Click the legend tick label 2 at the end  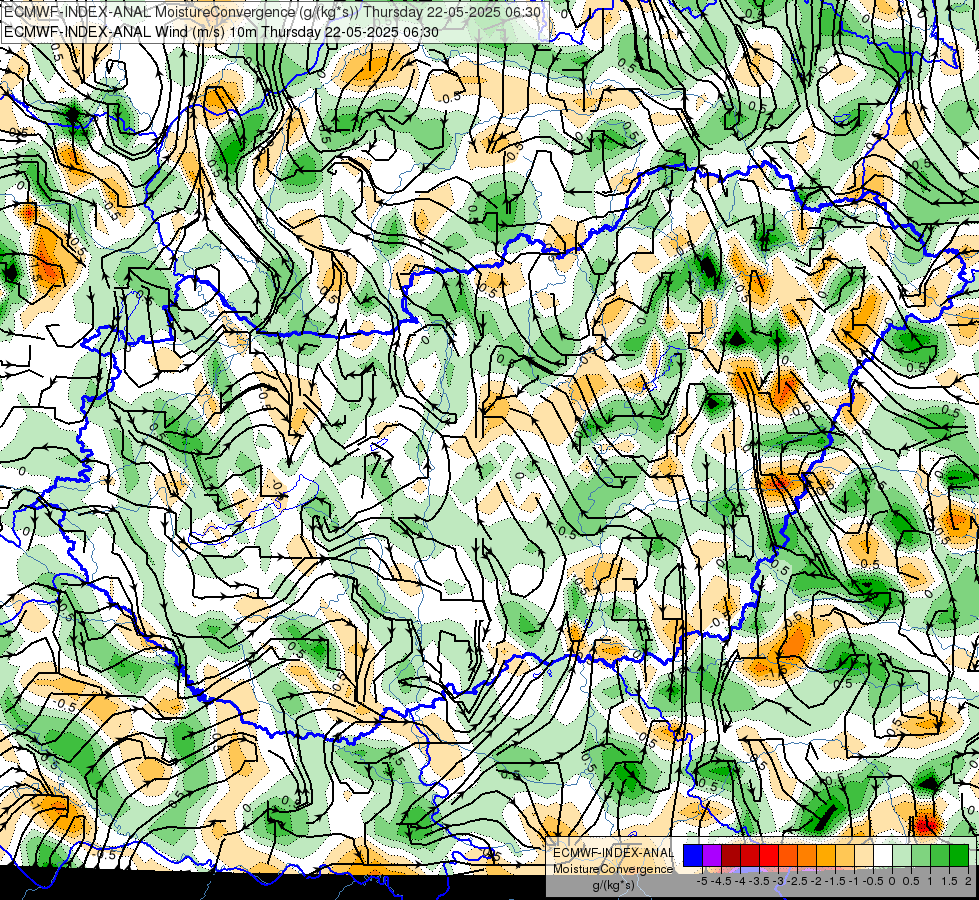[968, 881]
